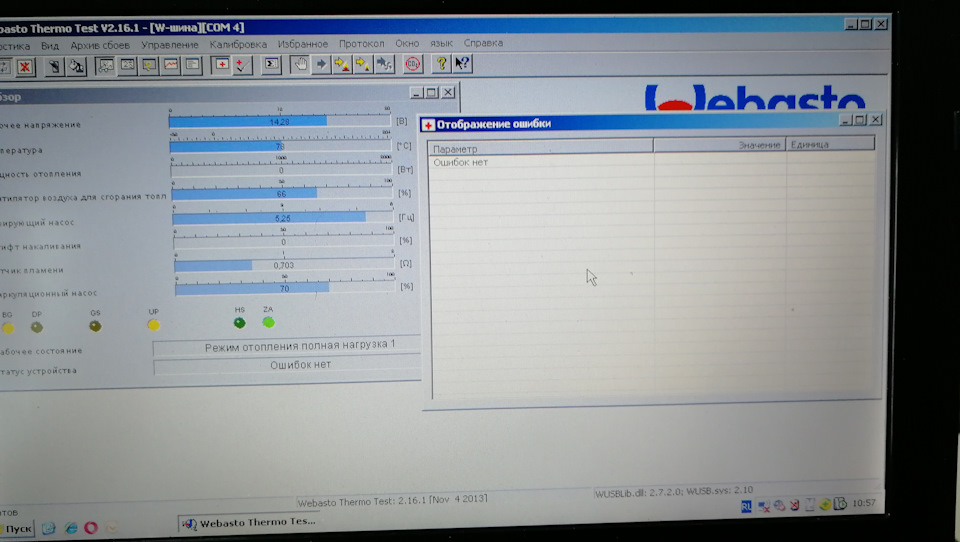The width and height of the screenshot is (960, 542).
Task: Click the Значение column header
Action: pos(719,145)
